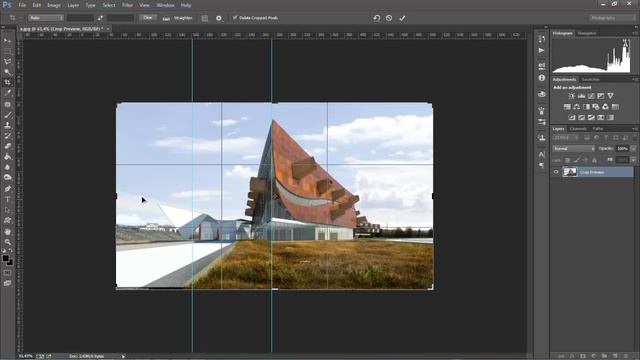The image size is (640, 360).
Task: Close the document tab
Action: pyautogui.click(x=108, y=29)
